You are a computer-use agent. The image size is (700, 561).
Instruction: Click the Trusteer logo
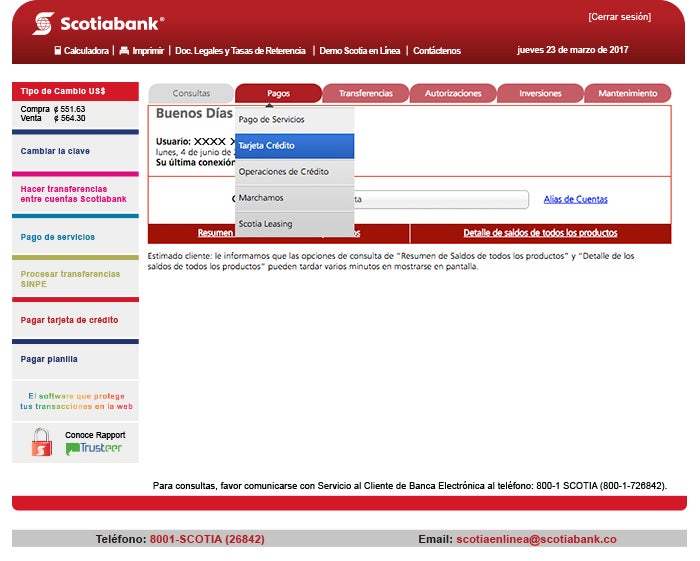[x=94, y=449]
